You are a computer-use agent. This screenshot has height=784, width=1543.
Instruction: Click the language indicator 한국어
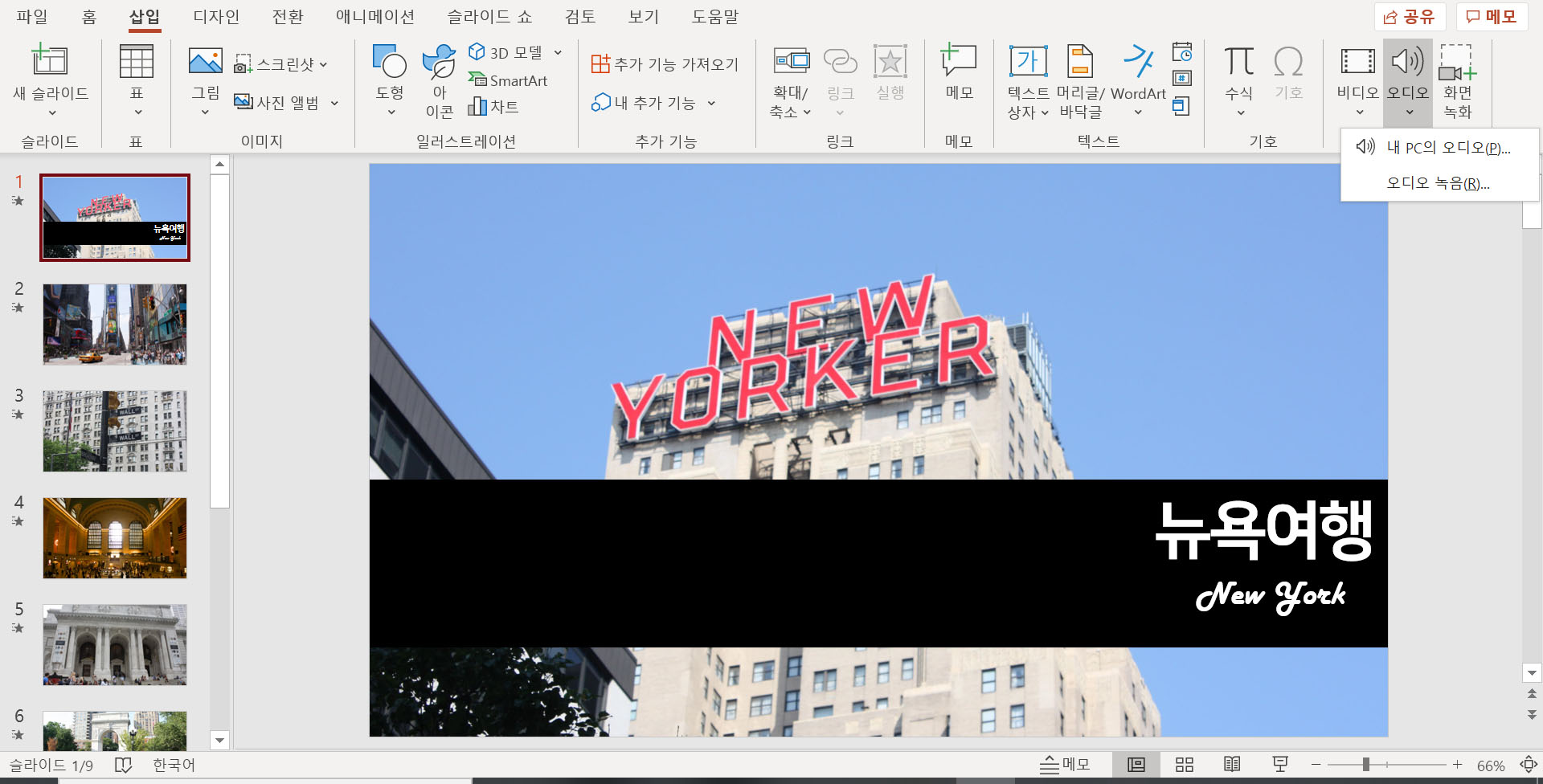(x=174, y=765)
